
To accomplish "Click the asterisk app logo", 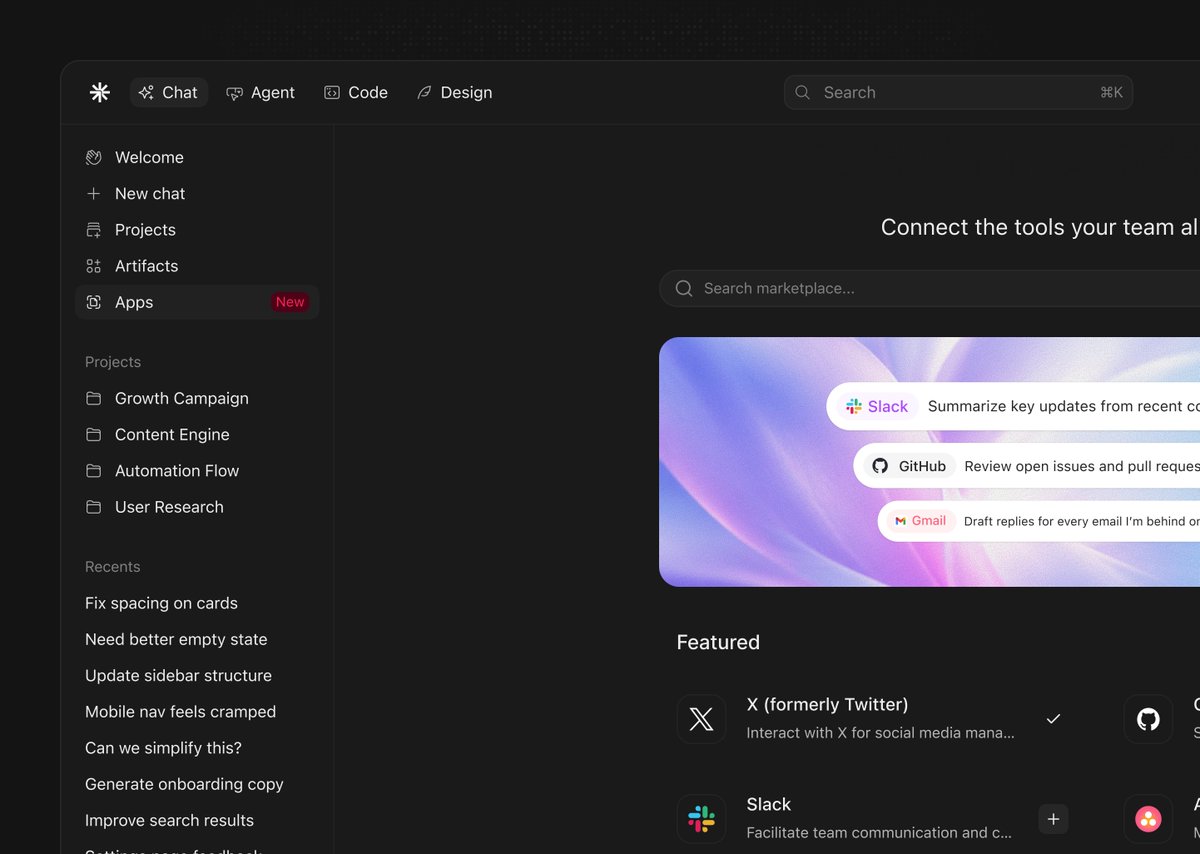I will point(100,92).
